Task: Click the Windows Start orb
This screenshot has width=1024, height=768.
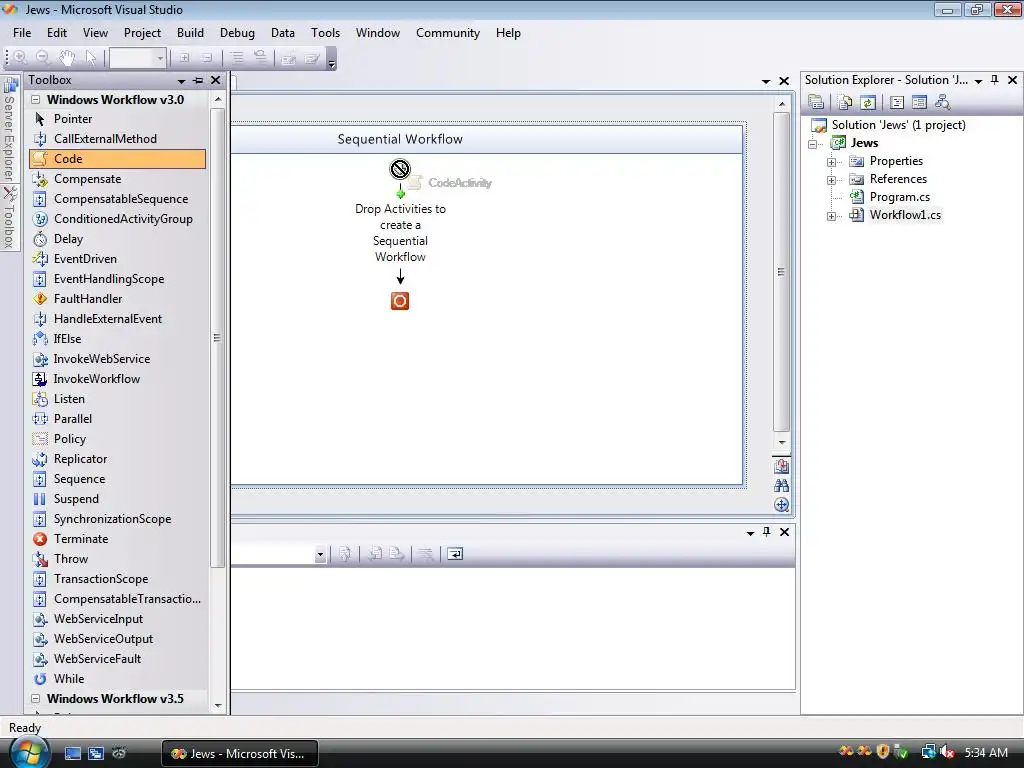Action: click(x=29, y=753)
